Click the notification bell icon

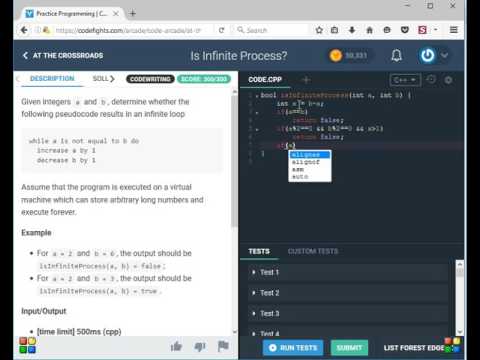click(x=396, y=55)
